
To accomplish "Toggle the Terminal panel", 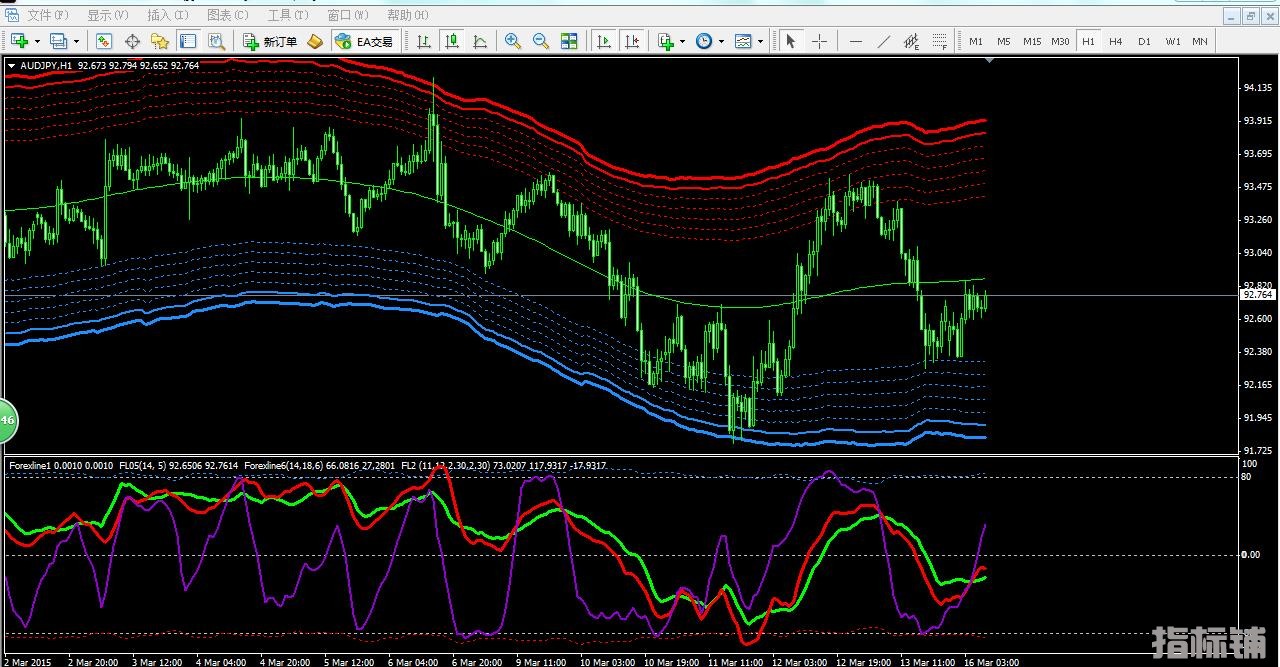I will [187, 41].
